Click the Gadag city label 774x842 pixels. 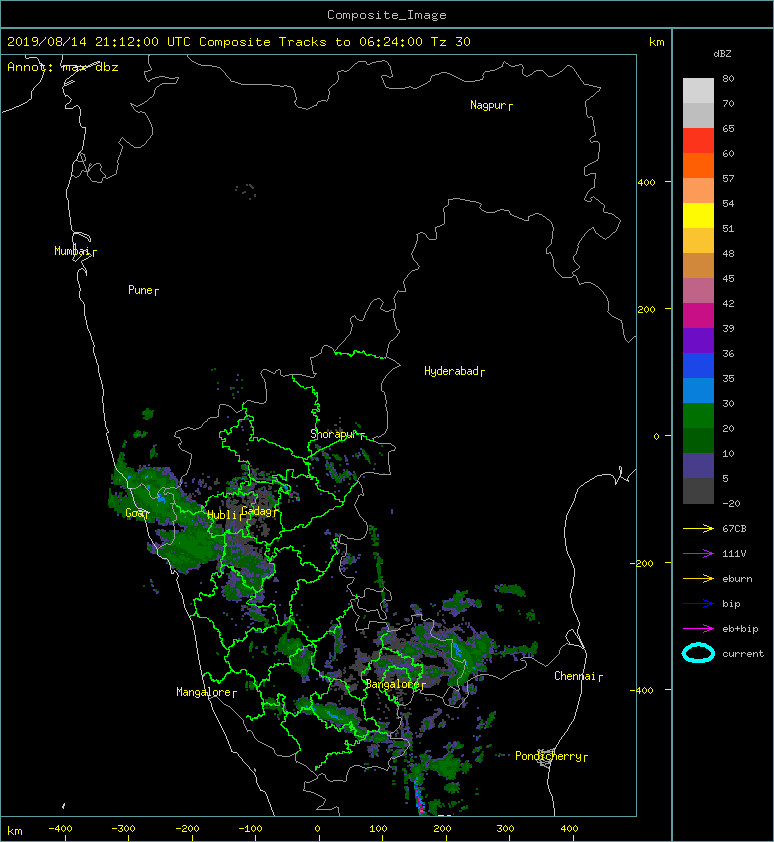click(x=257, y=511)
